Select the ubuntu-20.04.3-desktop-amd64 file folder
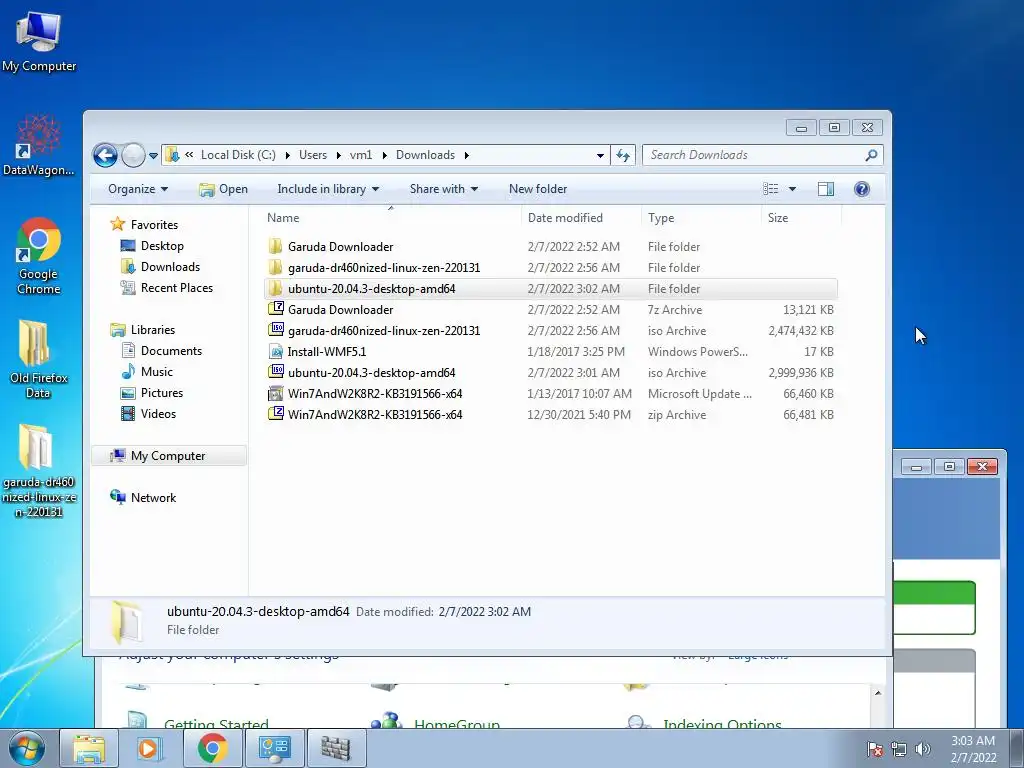 (551, 289)
